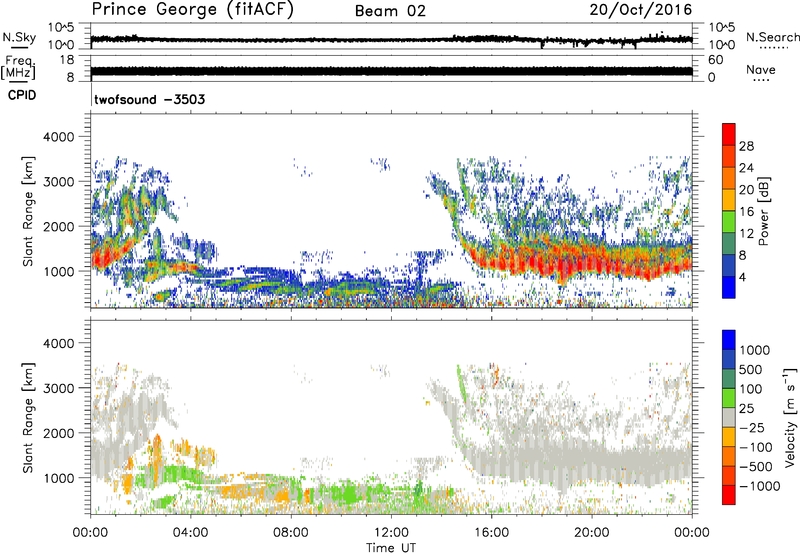Click the 'Freq. [MHz]' axis label

(18, 68)
